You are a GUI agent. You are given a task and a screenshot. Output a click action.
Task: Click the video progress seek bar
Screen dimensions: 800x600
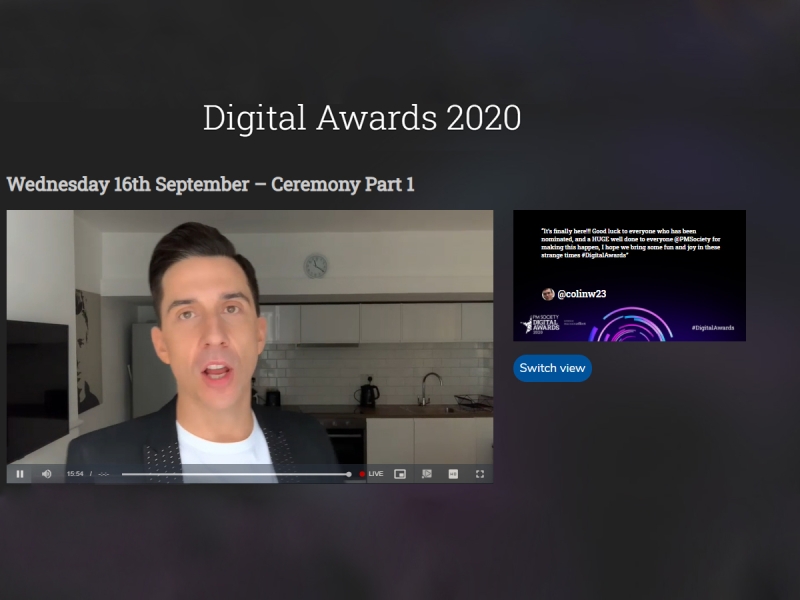pyautogui.click(x=236, y=474)
